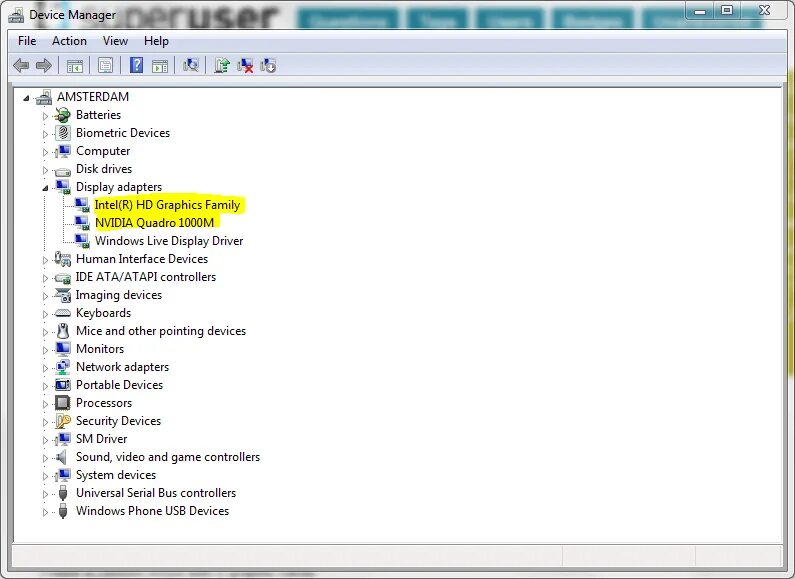Click the Portable Devices icon

pyautogui.click(x=62, y=385)
